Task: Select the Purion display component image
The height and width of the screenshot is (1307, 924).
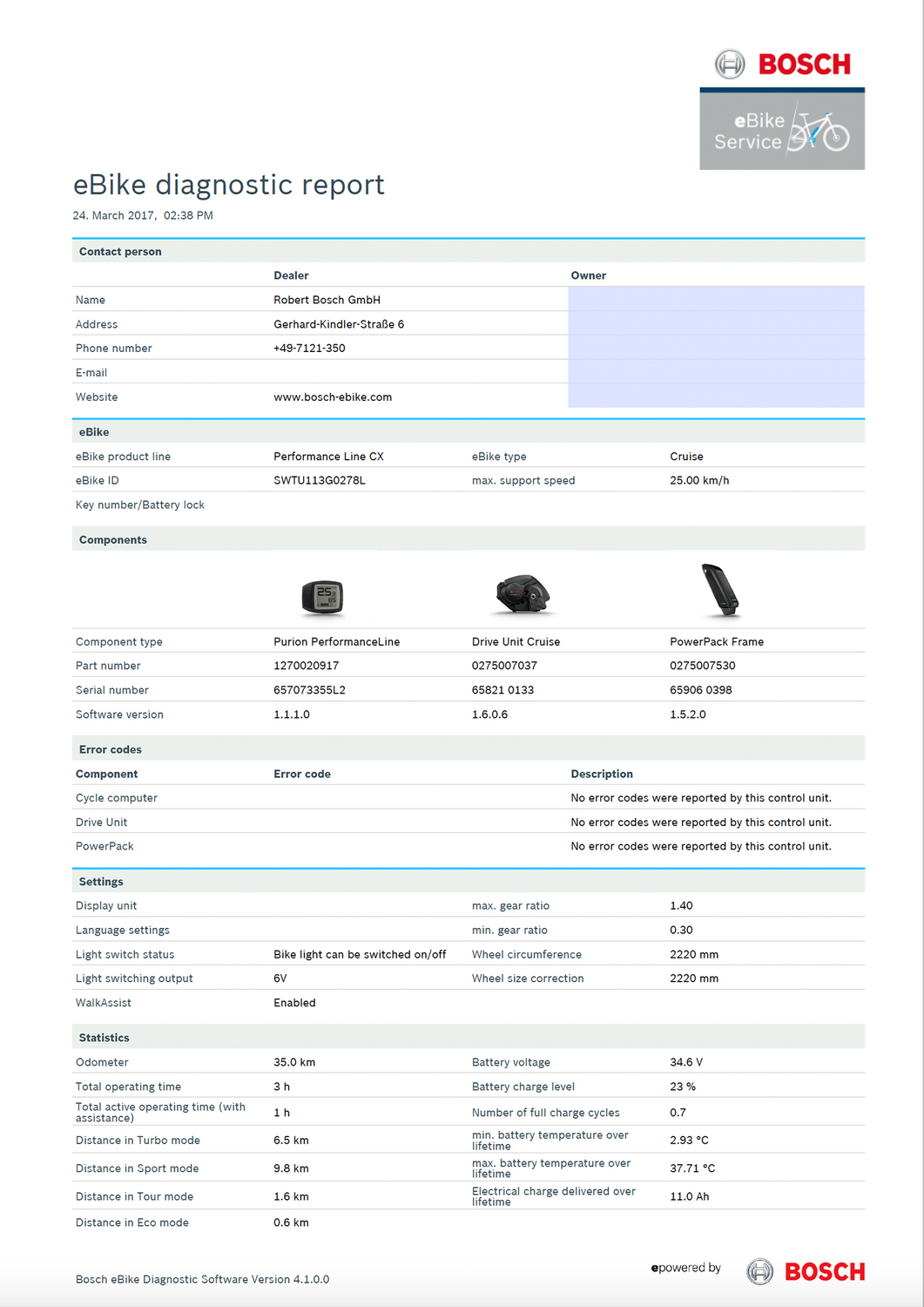Action: pyautogui.click(x=322, y=598)
